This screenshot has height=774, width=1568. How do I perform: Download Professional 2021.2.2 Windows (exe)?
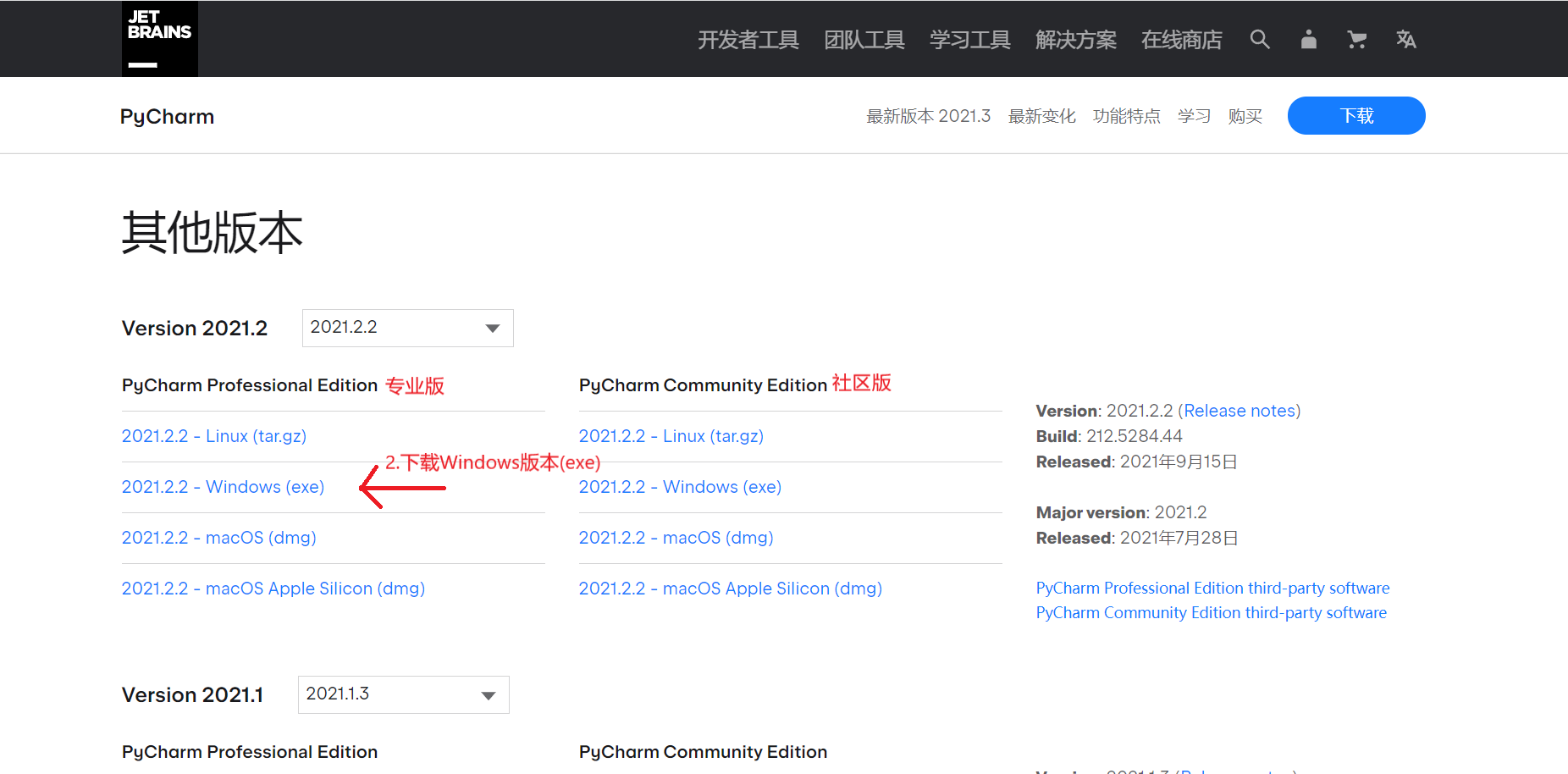coord(223,487)
